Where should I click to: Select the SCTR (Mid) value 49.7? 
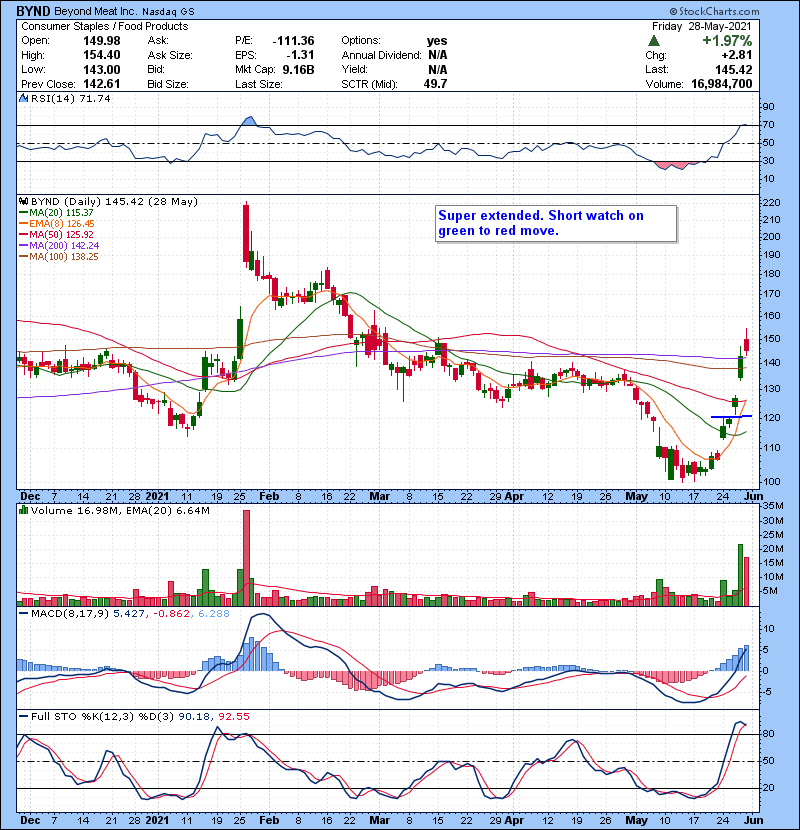tap(435, 84)
